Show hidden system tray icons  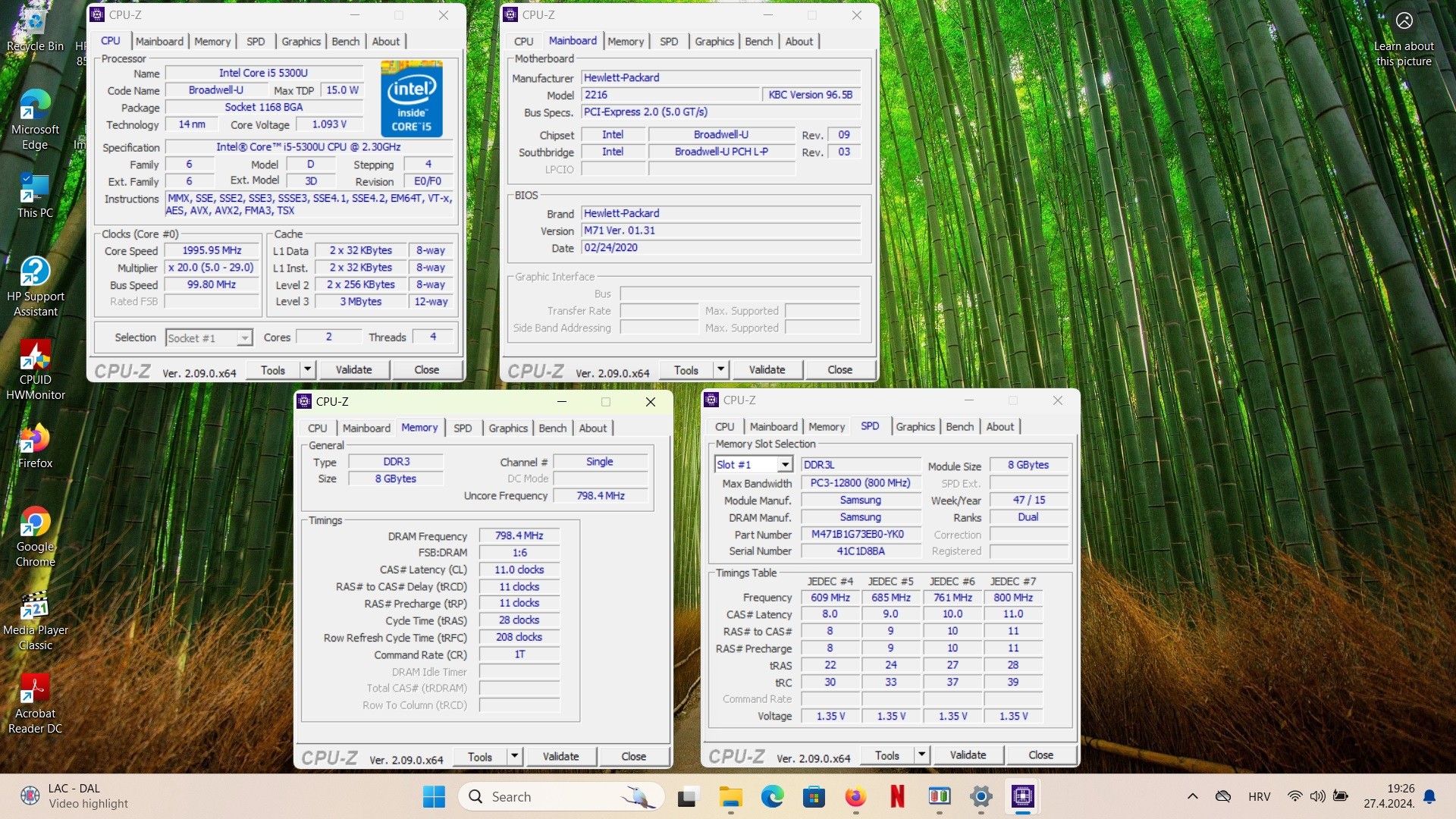[x=1192, y=796]
